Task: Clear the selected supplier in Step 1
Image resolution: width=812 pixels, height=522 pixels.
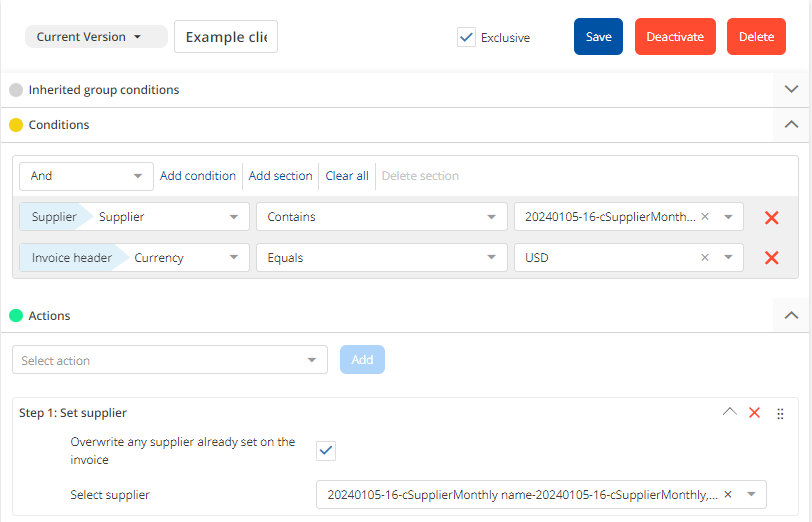Action: pos(728,494)
